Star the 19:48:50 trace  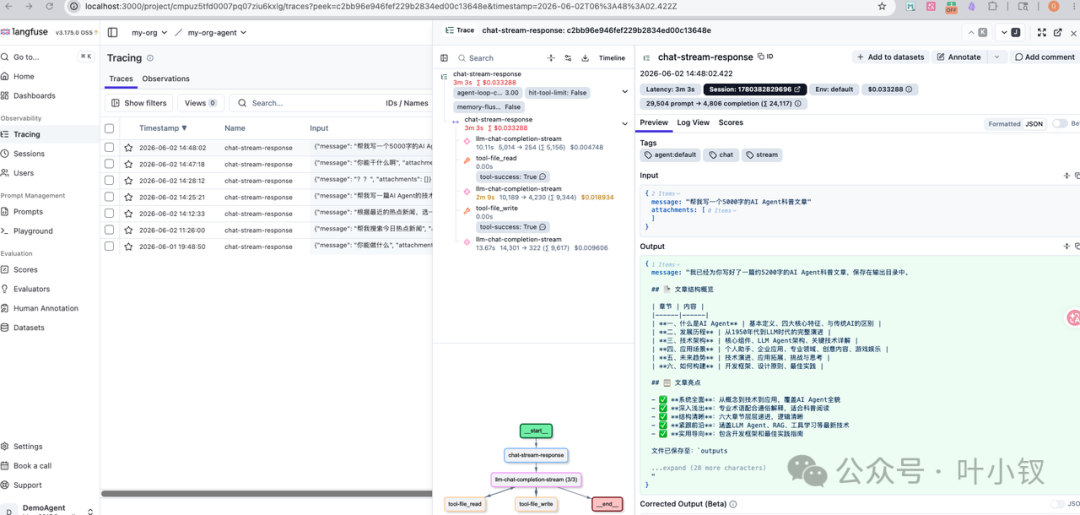(128, 246)
